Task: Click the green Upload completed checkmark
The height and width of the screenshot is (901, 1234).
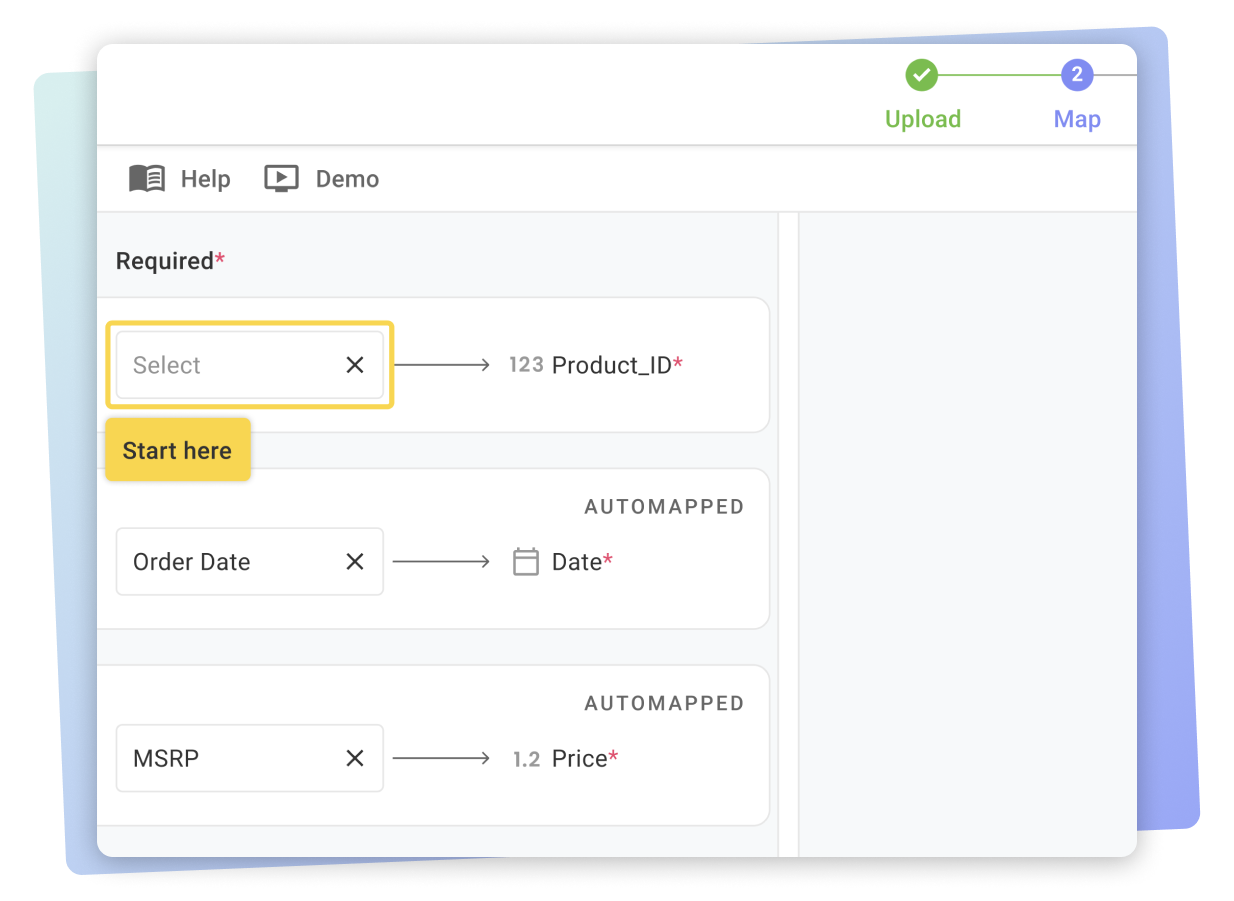Action: pyautogui.click(x=921, y=75)
